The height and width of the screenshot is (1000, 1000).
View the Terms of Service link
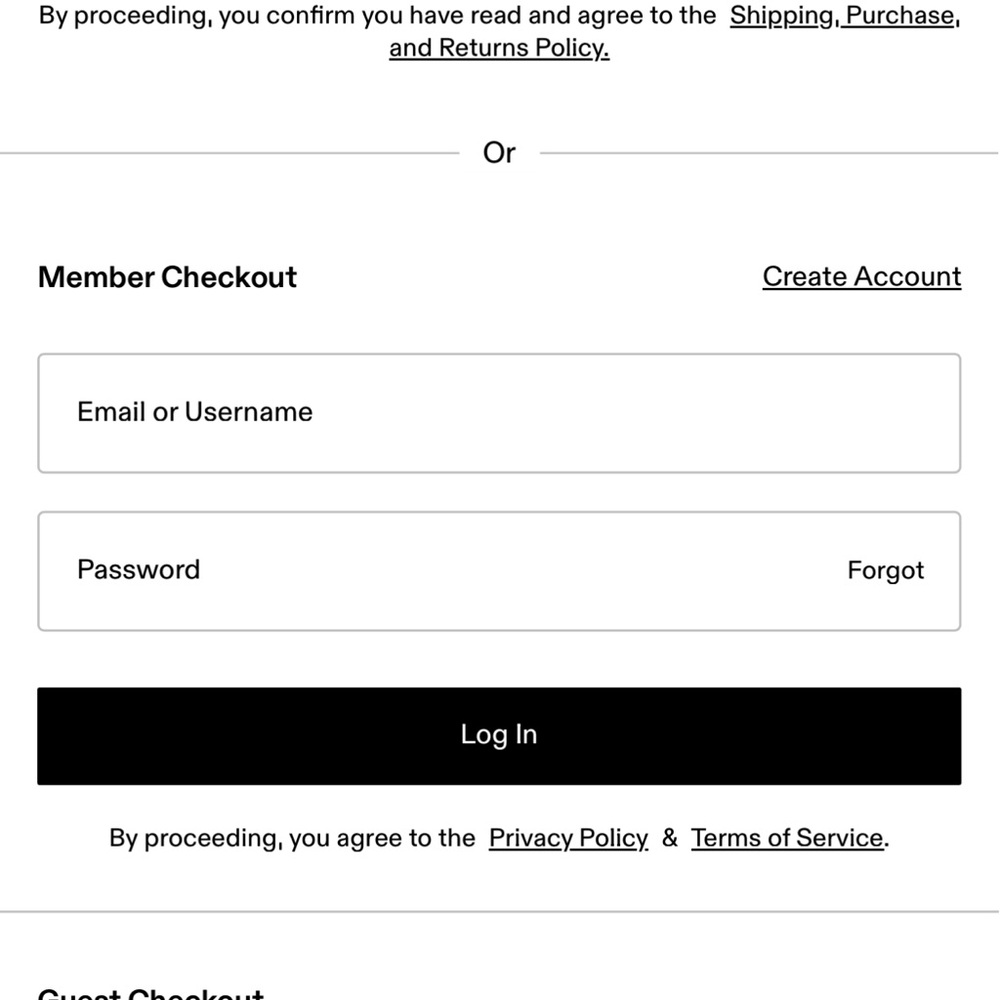click(x=788, y=838)
